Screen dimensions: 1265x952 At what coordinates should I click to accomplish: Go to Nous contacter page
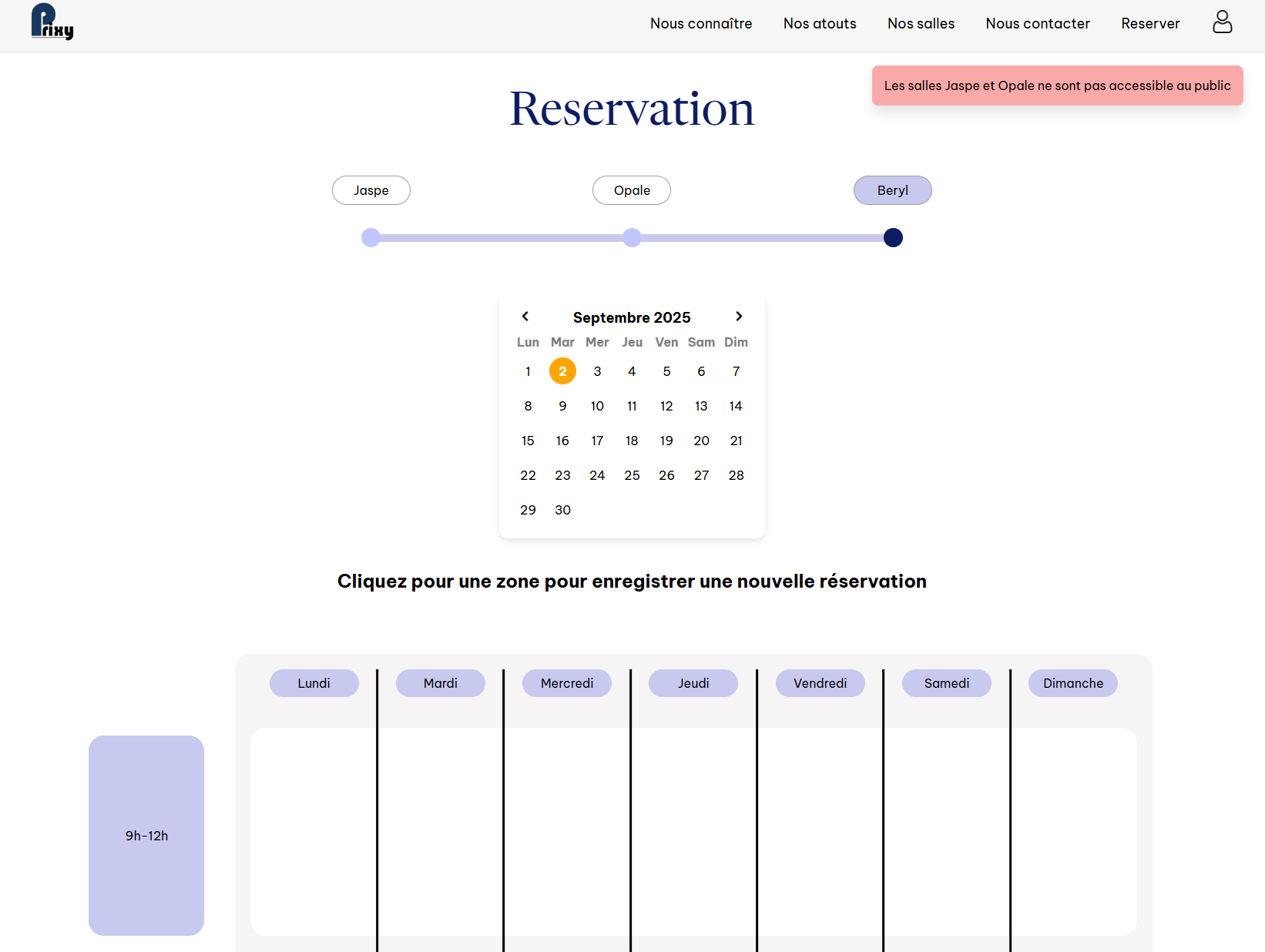pos(1037,24)
